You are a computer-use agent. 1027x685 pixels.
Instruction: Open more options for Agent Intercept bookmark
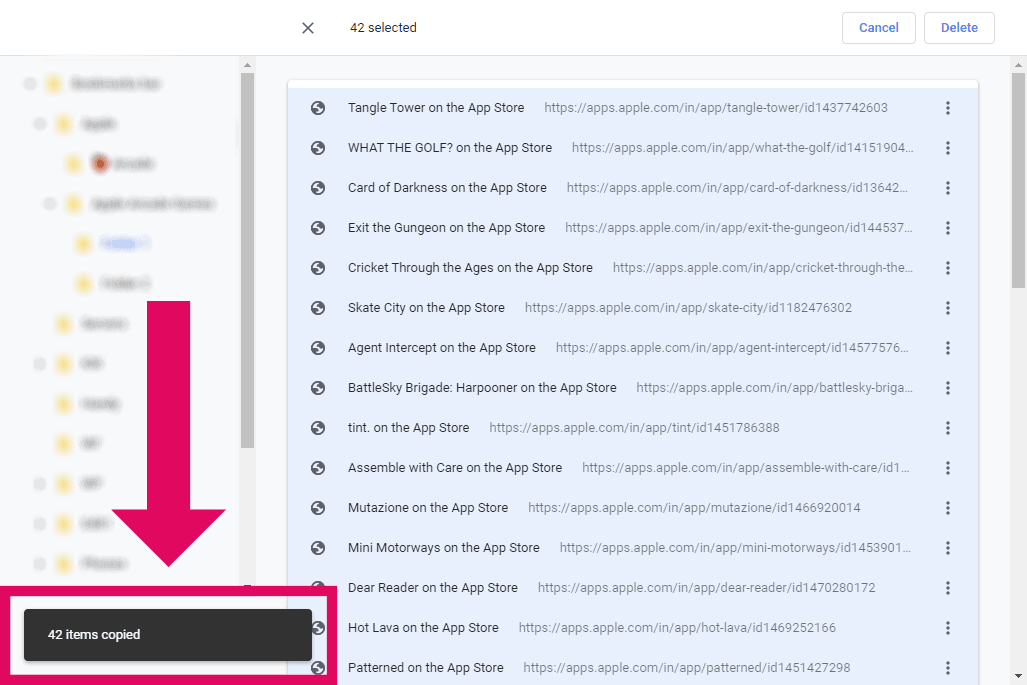click(948, 348)
